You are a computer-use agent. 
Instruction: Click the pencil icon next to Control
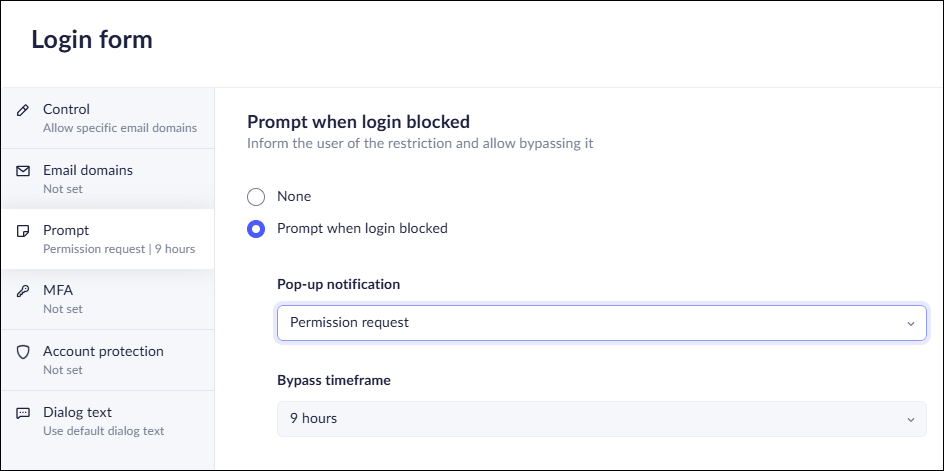pos(23,110)
